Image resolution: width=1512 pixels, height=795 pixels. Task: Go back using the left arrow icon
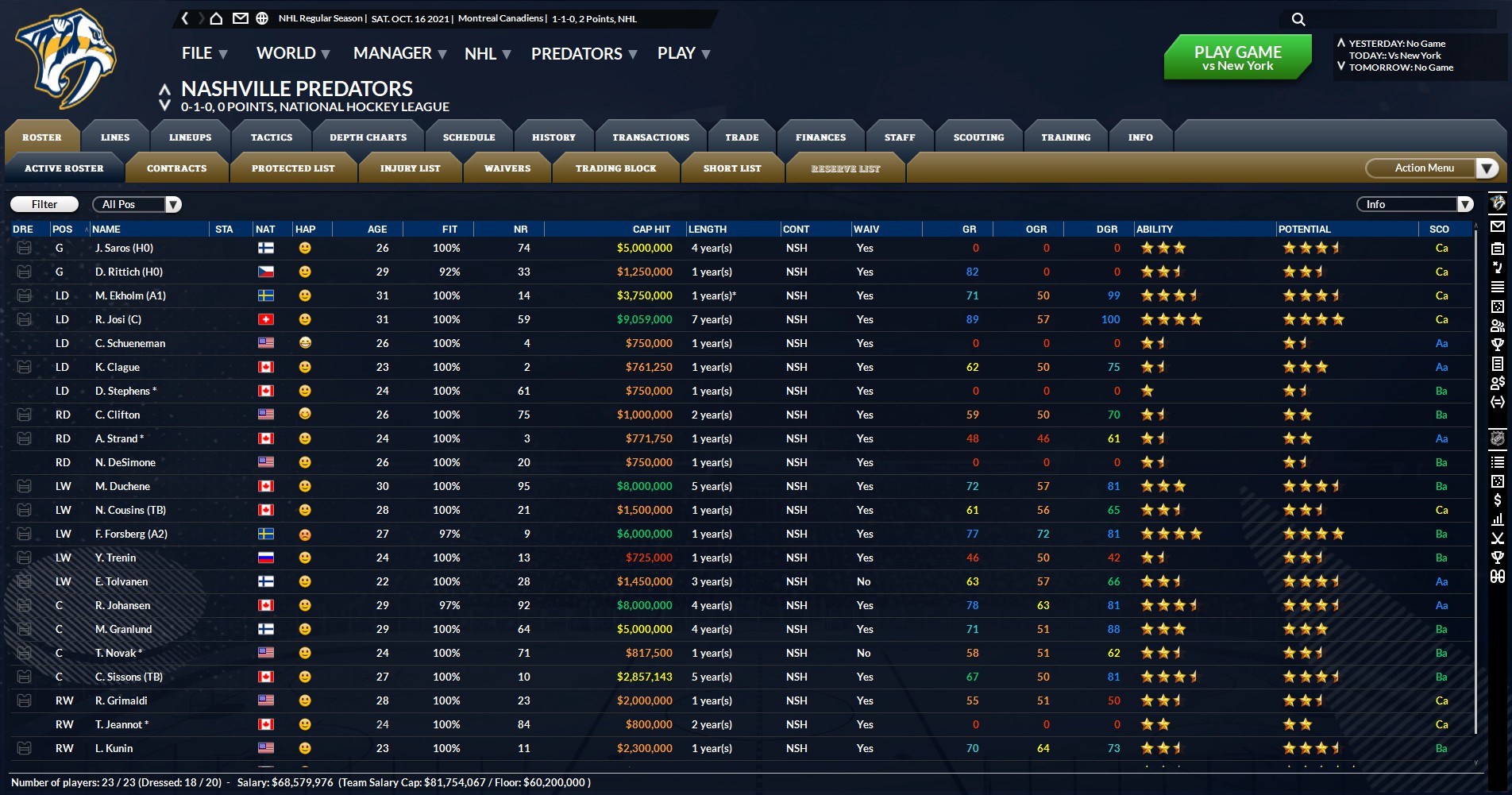[185, 18]
